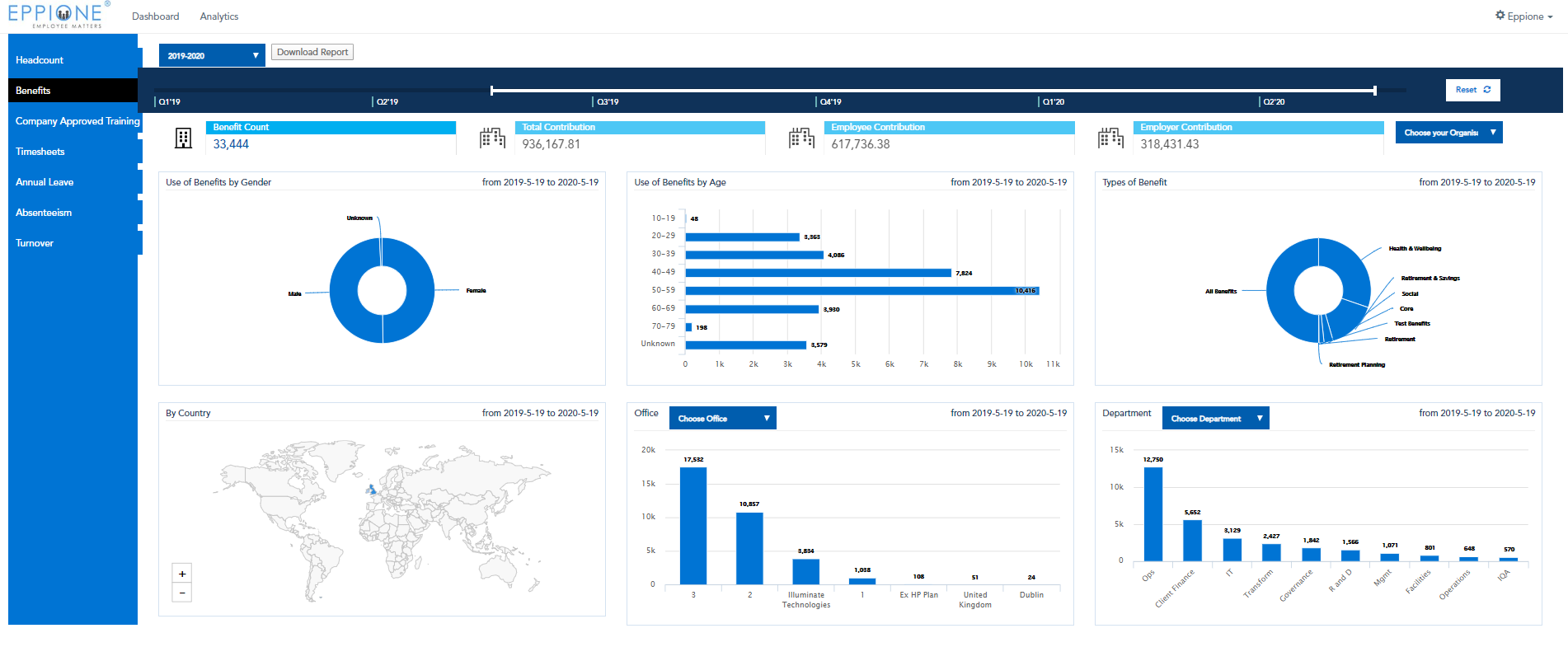The height and width of the screenshot is (647, 1568).
Task: Click the Eppione logo
Action: (56, 15)
